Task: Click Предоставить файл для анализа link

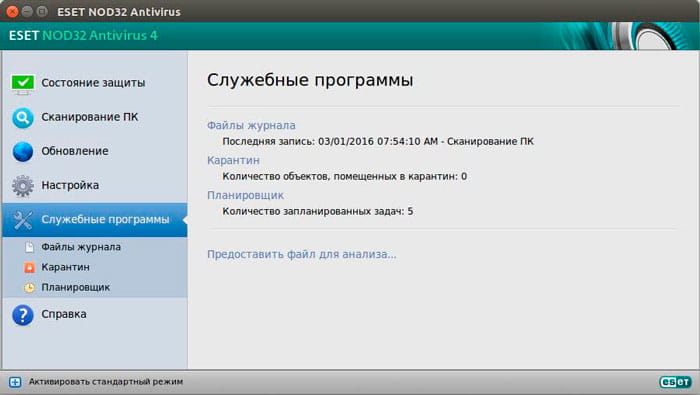Action: [301, 254]
